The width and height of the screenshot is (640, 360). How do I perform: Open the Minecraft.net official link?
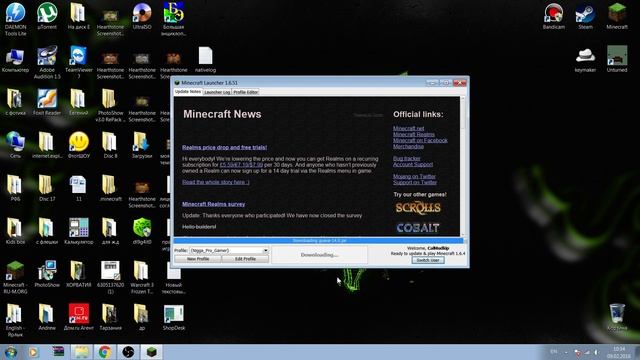click(408, 128)
